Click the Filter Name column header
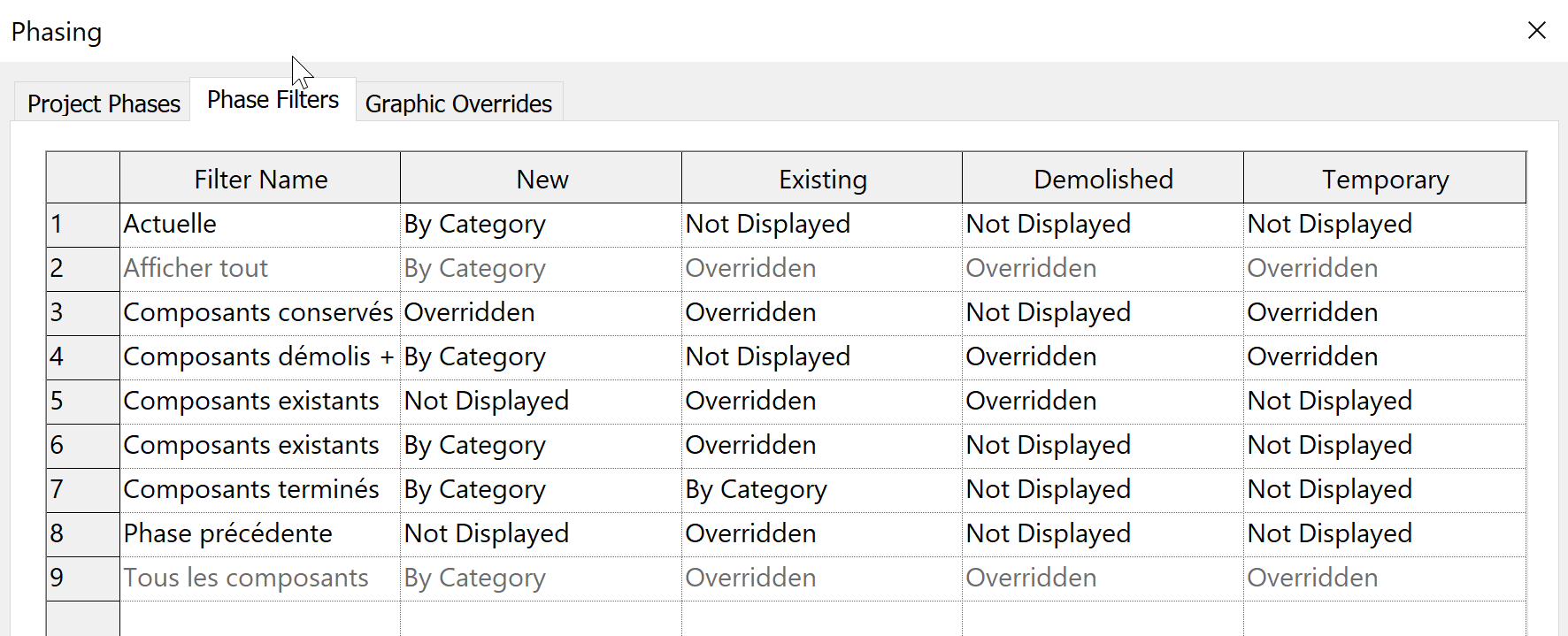Image resolution: width=1568 pixels, height=636 pixels. tap(258, 178)
